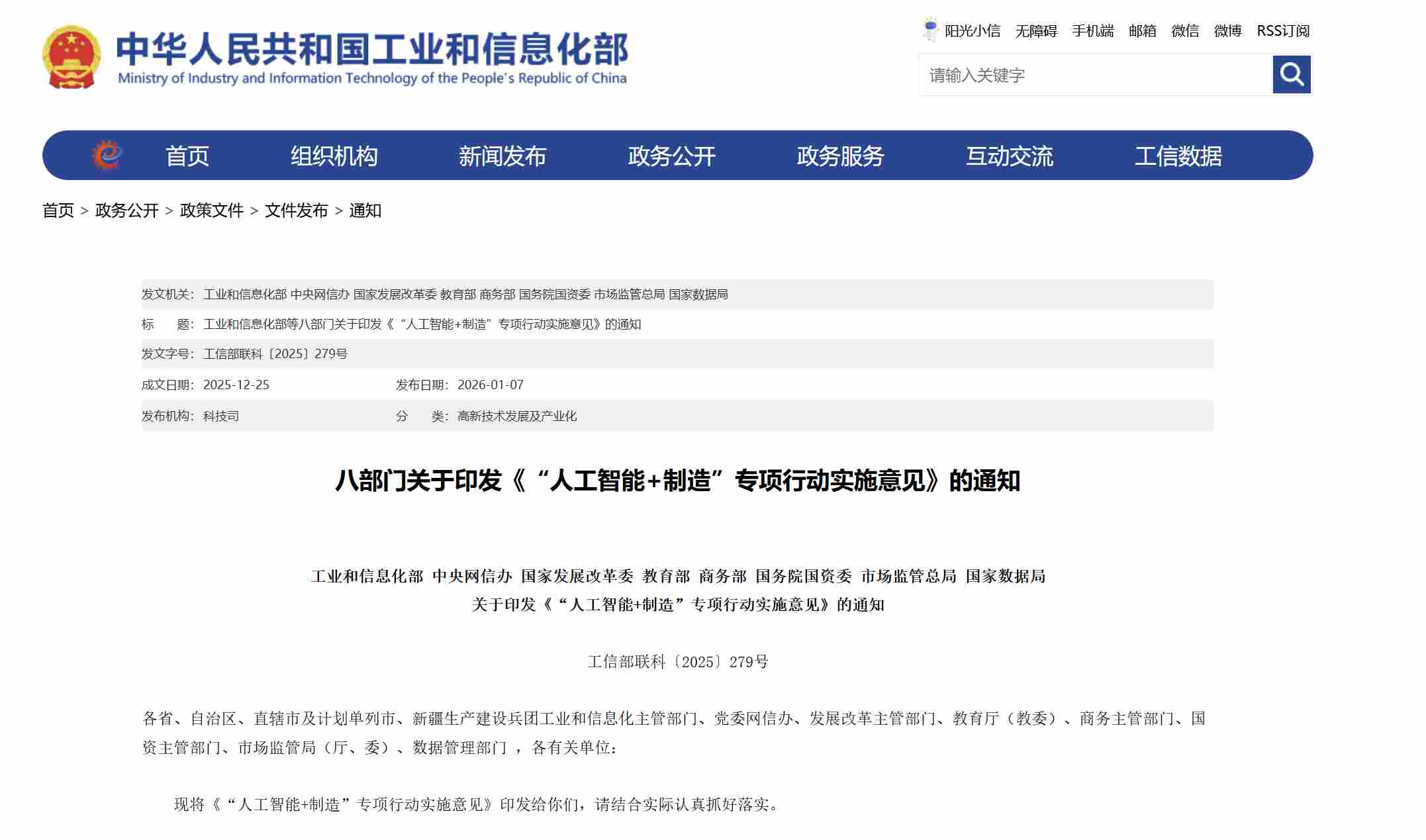Click the magnifier search button
This screenshot has width=1426, height=840.
pyautogui.click(x=1291, y=75)
